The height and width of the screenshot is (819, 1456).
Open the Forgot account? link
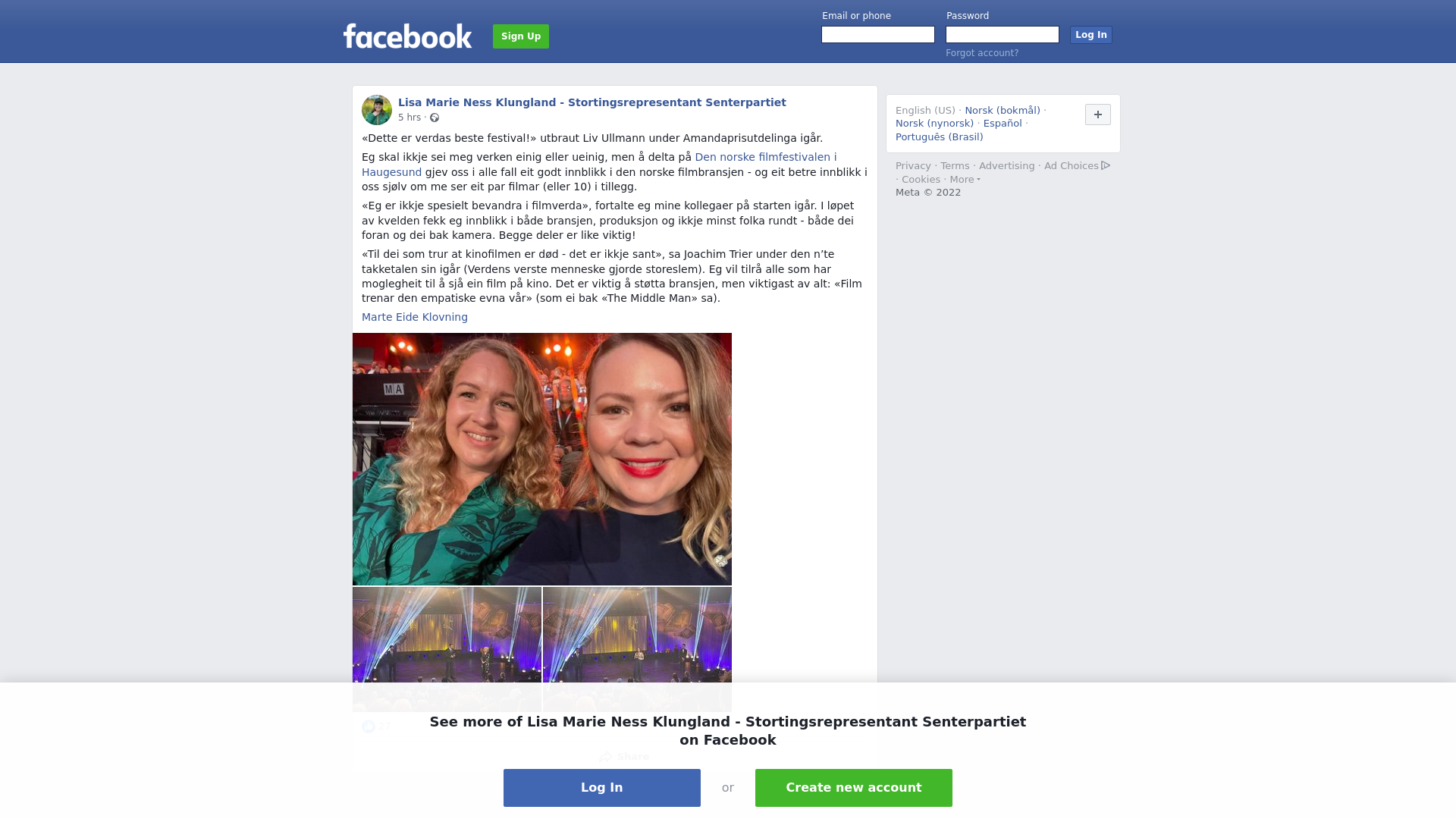tap(982, 53)
